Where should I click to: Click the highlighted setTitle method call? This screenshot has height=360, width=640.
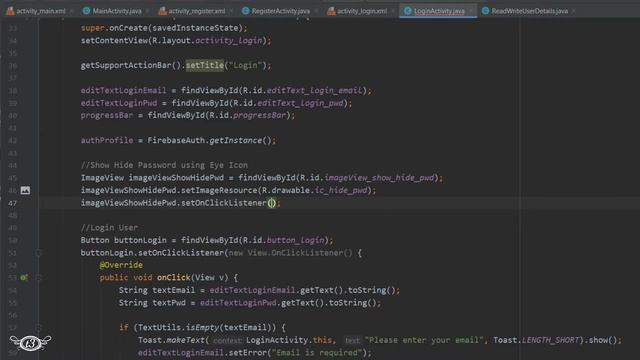pyautogui.click(x=205, y=65)
